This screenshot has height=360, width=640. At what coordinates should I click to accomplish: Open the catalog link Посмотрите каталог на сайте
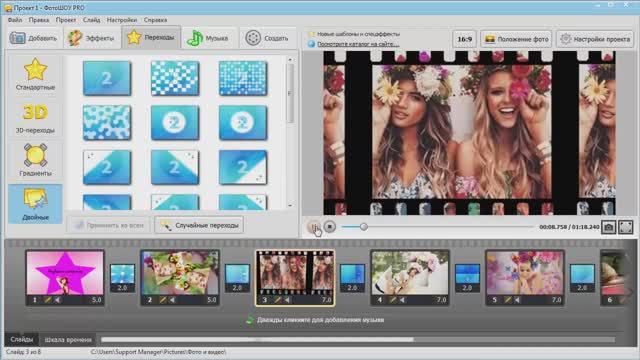point(358,44)
